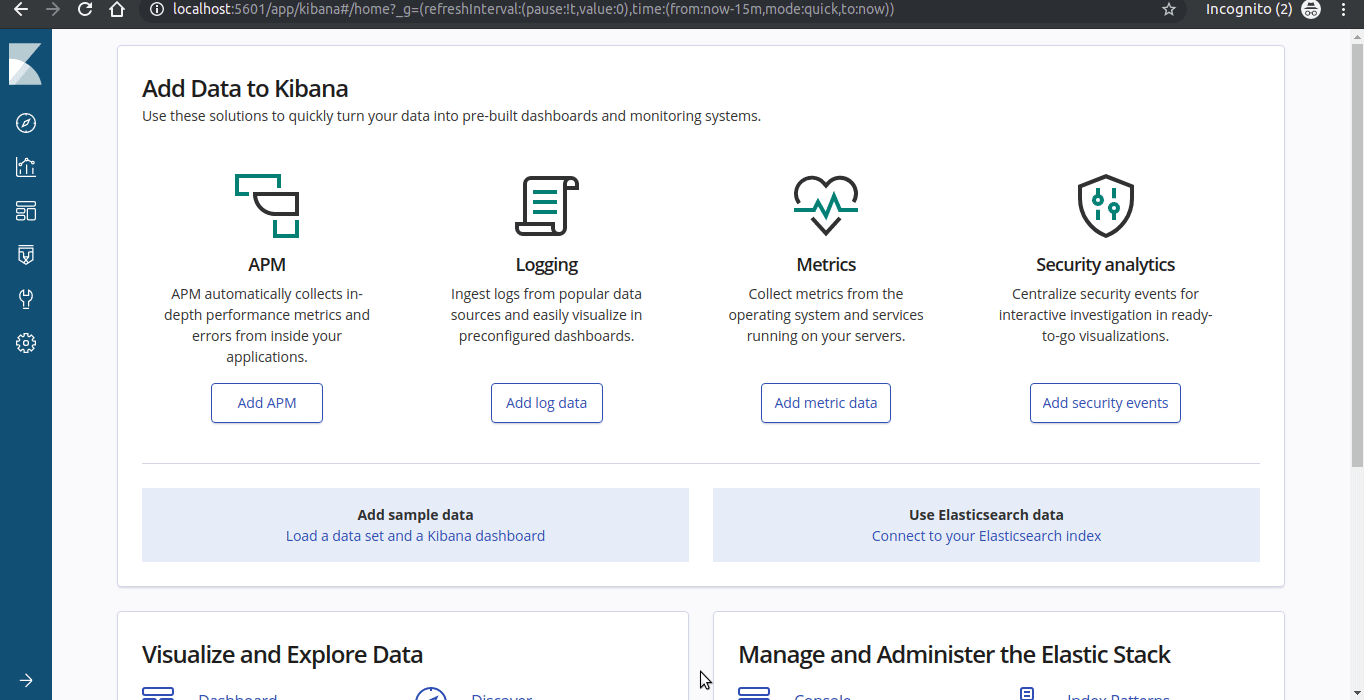Click the Incognito profile icon
Screen dimensions: 1364x700
coord(1311,9)
